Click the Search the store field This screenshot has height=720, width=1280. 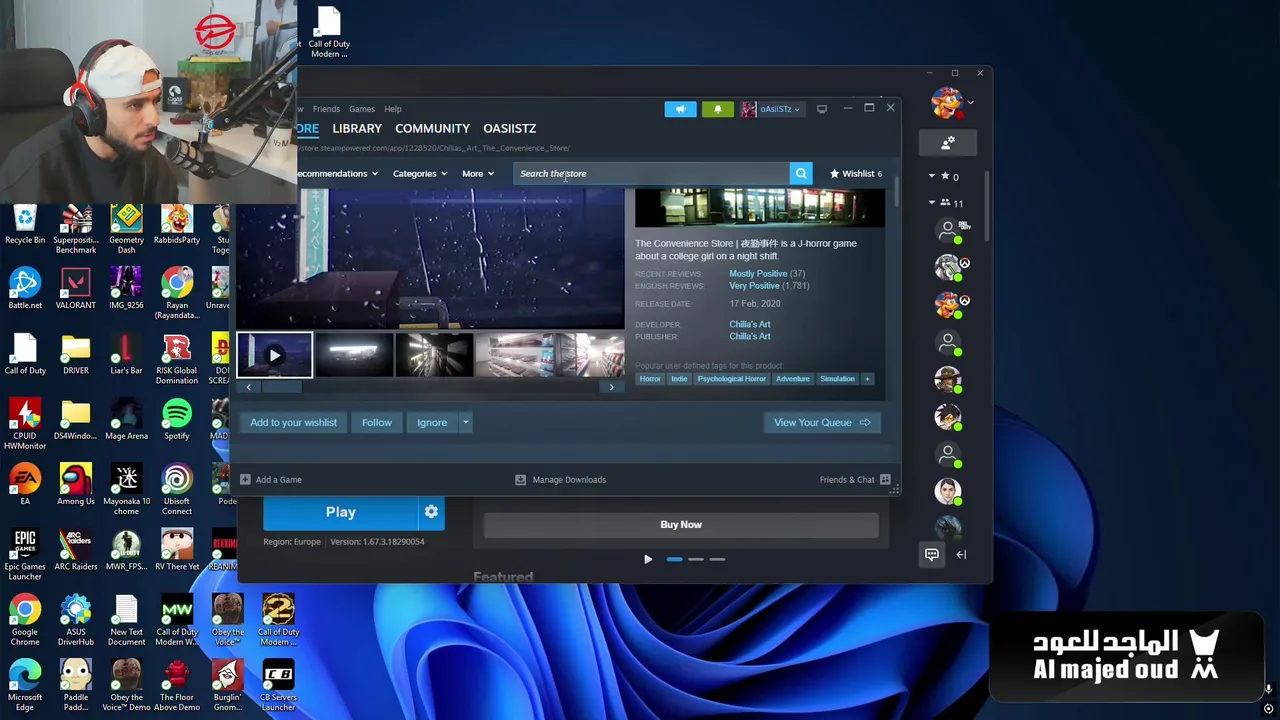click(652, 174)
